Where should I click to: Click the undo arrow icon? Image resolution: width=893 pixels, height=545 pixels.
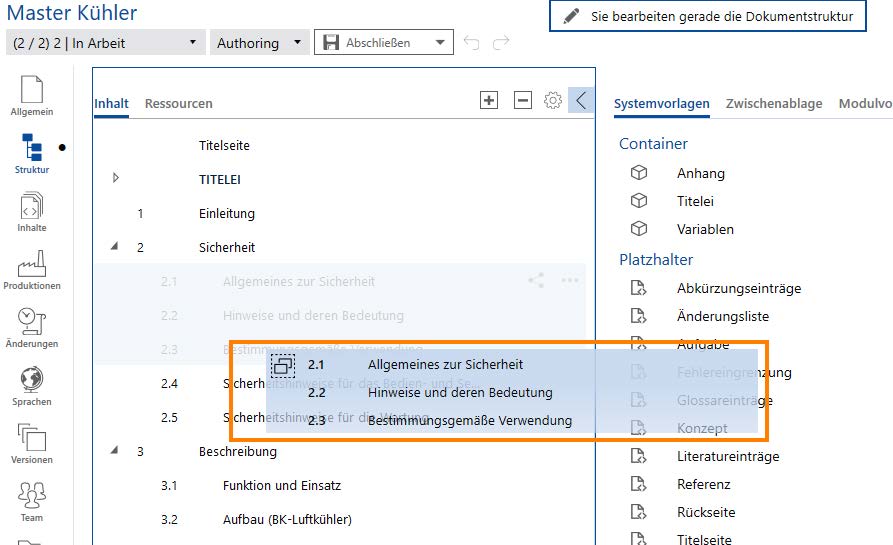click(x=472, y=43)
